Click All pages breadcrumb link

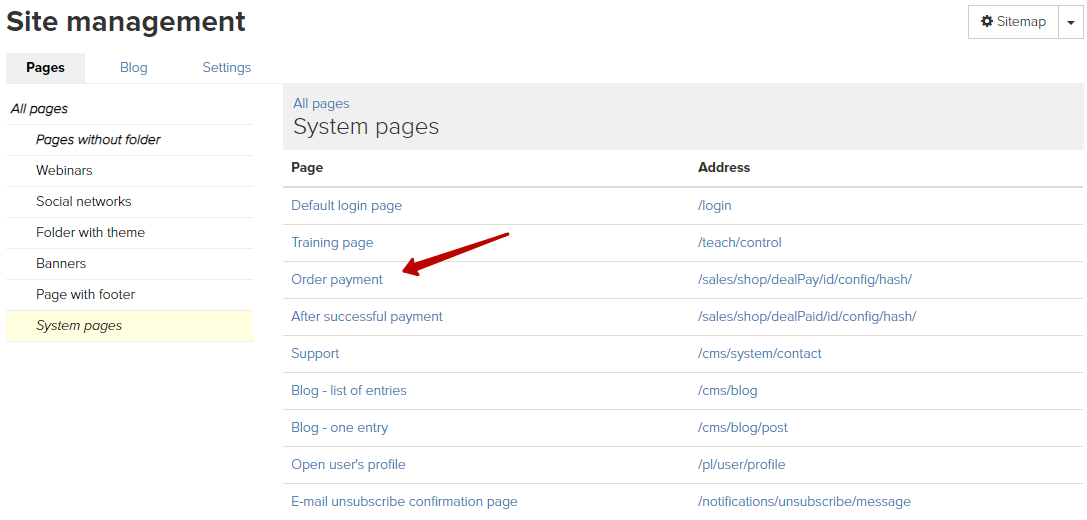point(321,103)
